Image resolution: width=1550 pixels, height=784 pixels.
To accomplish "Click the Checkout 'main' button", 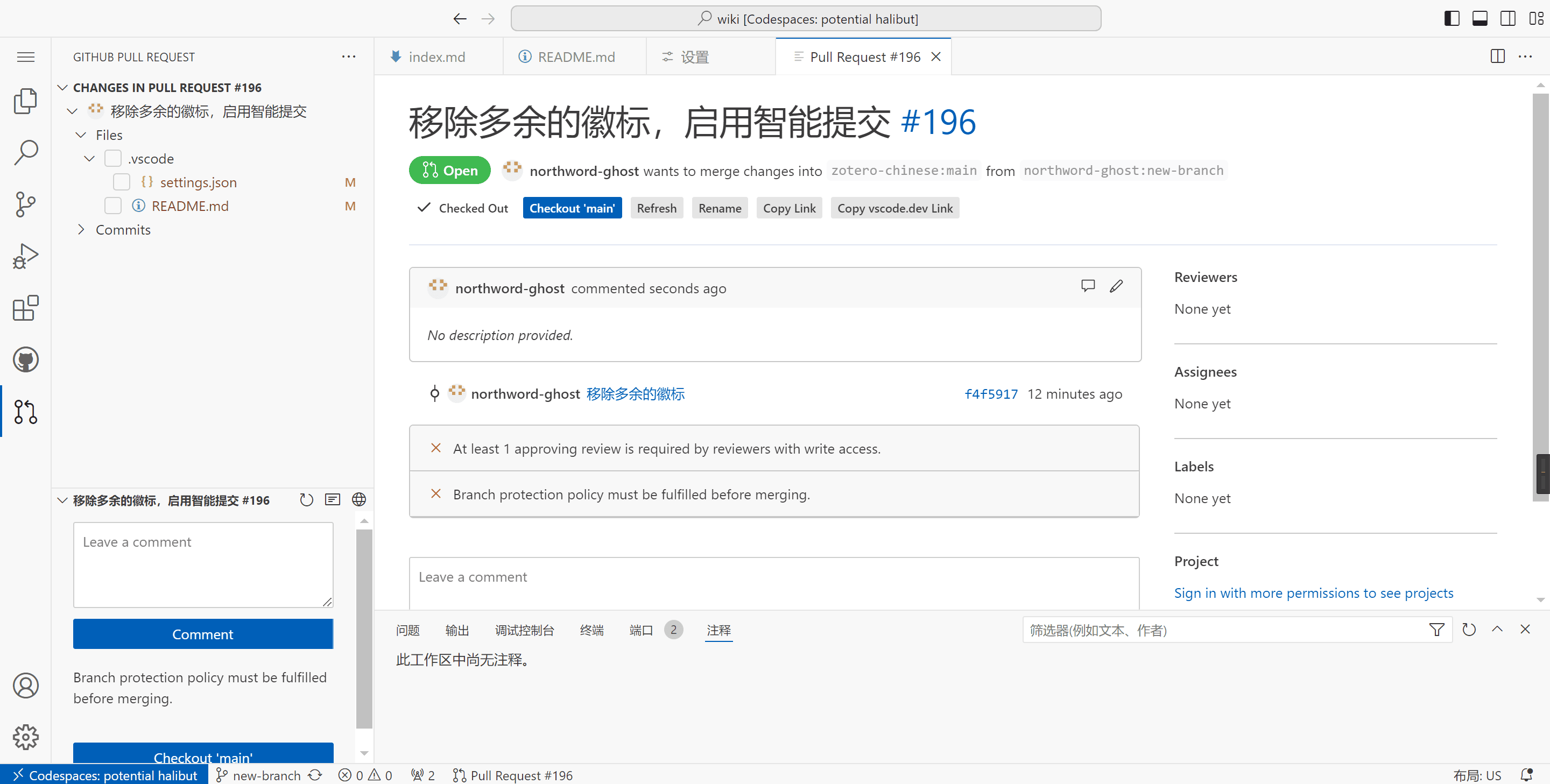I will coord(572,208).
